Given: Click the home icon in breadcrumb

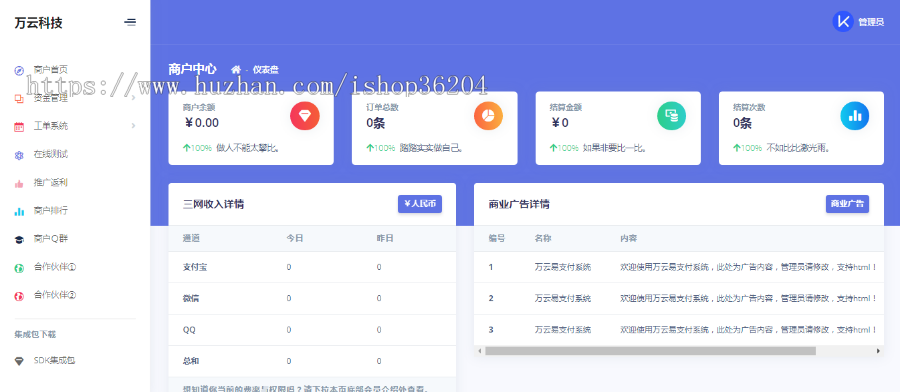Looking at the screenshot, I should coord(235,69).
